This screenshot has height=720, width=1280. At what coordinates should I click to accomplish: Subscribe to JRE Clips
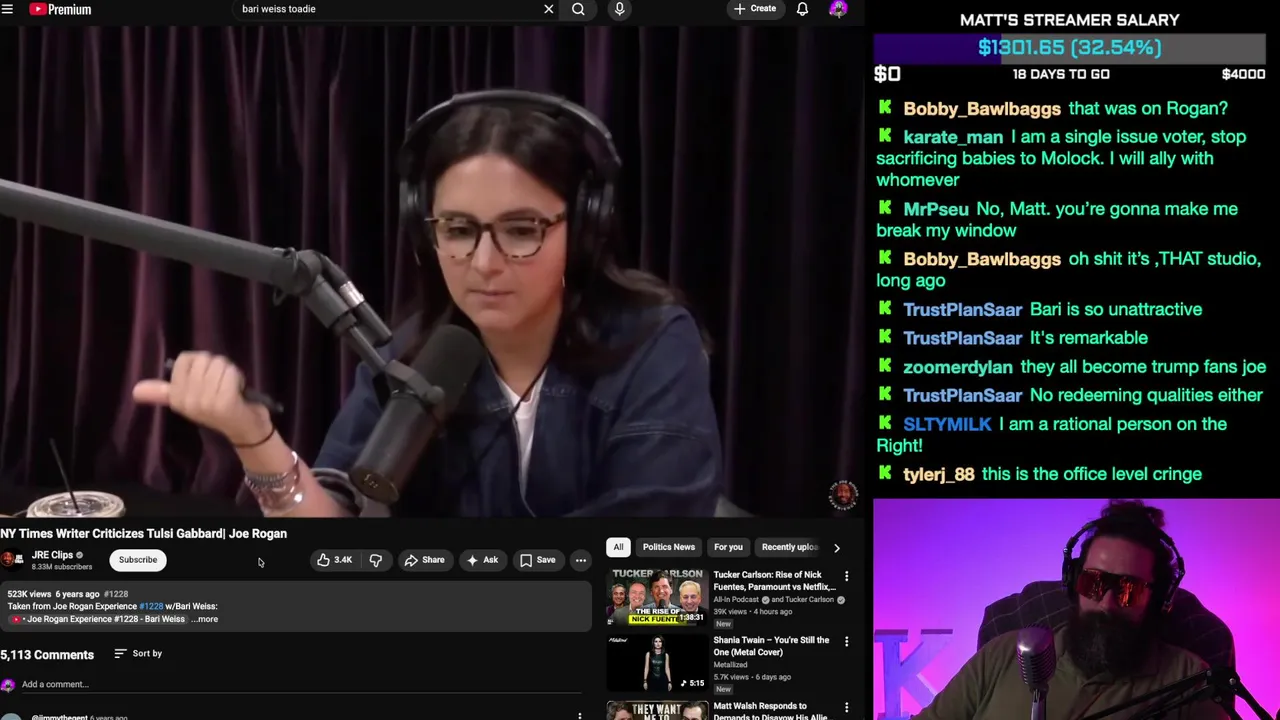[138, 560]
